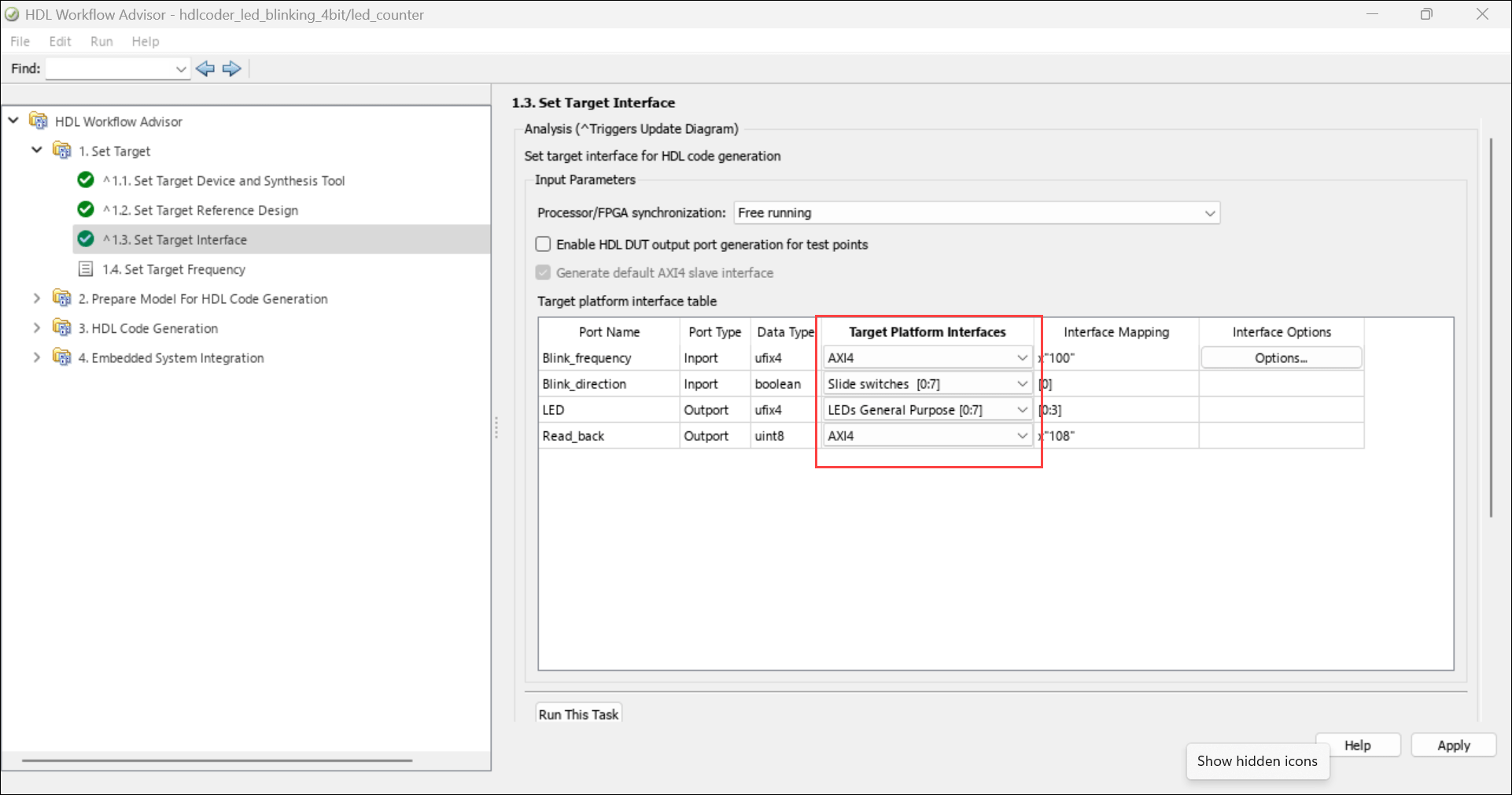Open LED port LEDs General Purpose dropdown

[927, 409]
